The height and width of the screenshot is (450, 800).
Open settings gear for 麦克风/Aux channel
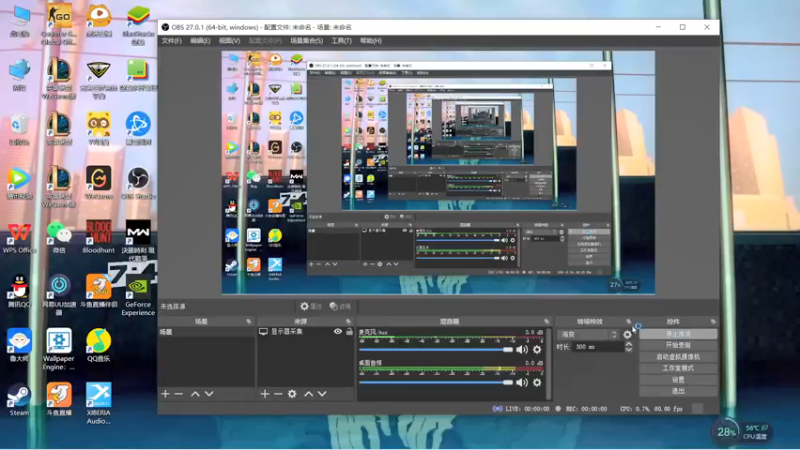[537, 349]
